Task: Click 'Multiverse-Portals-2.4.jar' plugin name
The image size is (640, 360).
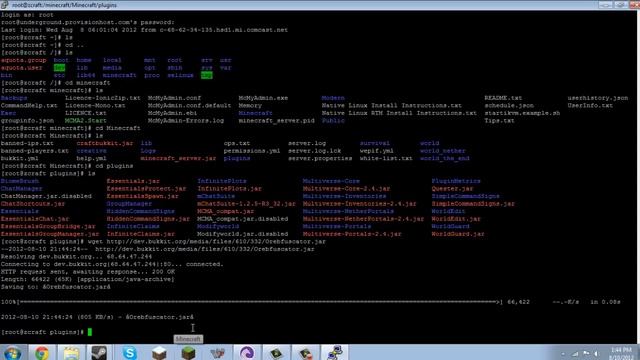Action: click(x=352, y=234)
